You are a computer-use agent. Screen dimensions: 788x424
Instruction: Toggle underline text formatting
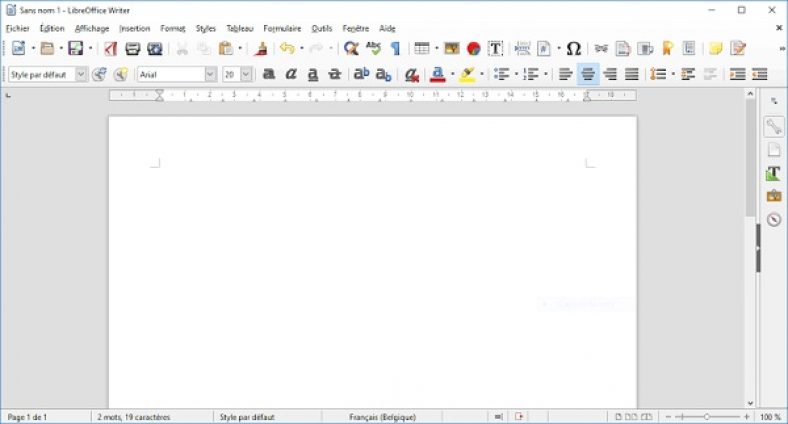(x=313, y=74)
